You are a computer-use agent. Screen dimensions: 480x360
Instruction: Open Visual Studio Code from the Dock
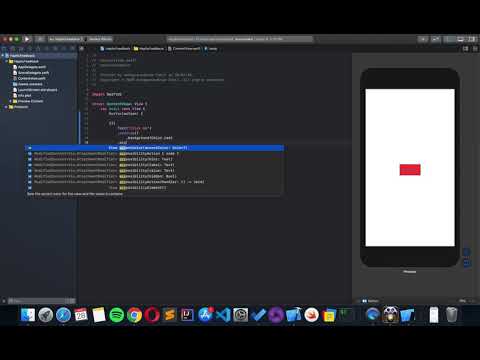click(x=223, y=315)
